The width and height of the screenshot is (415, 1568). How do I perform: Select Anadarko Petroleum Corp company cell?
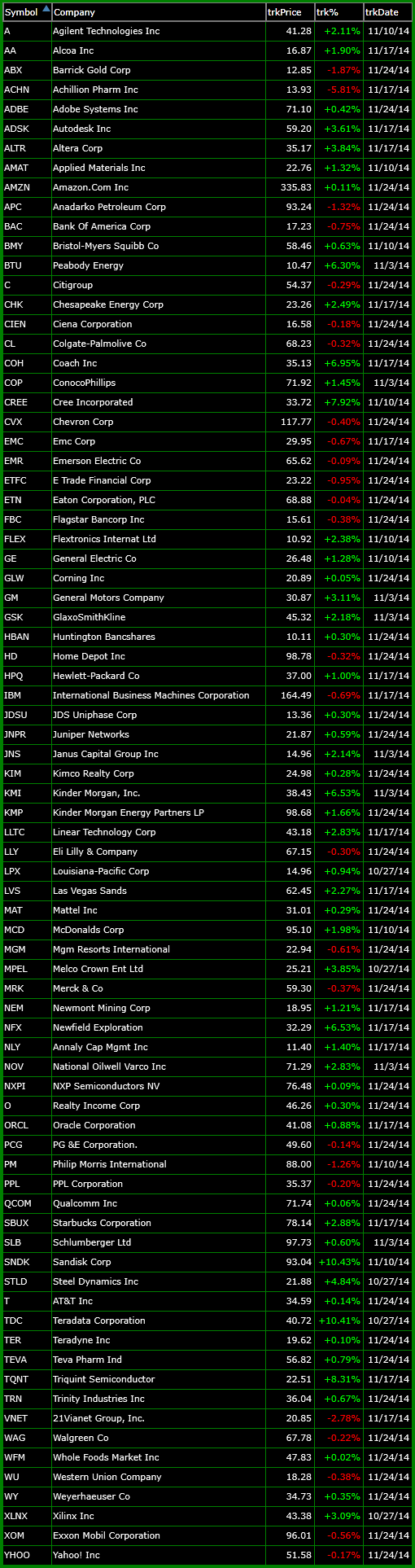coord(159,207)
